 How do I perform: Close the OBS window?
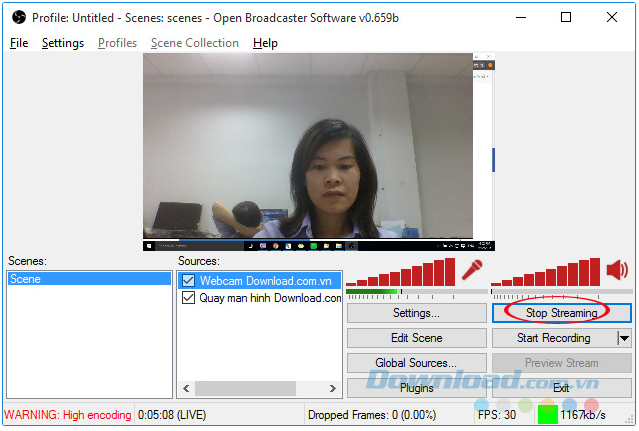(612, 17)
